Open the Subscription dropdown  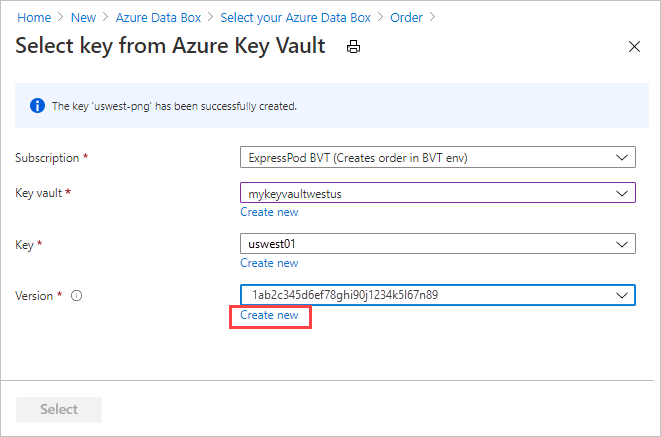click(x=437, y=157)
